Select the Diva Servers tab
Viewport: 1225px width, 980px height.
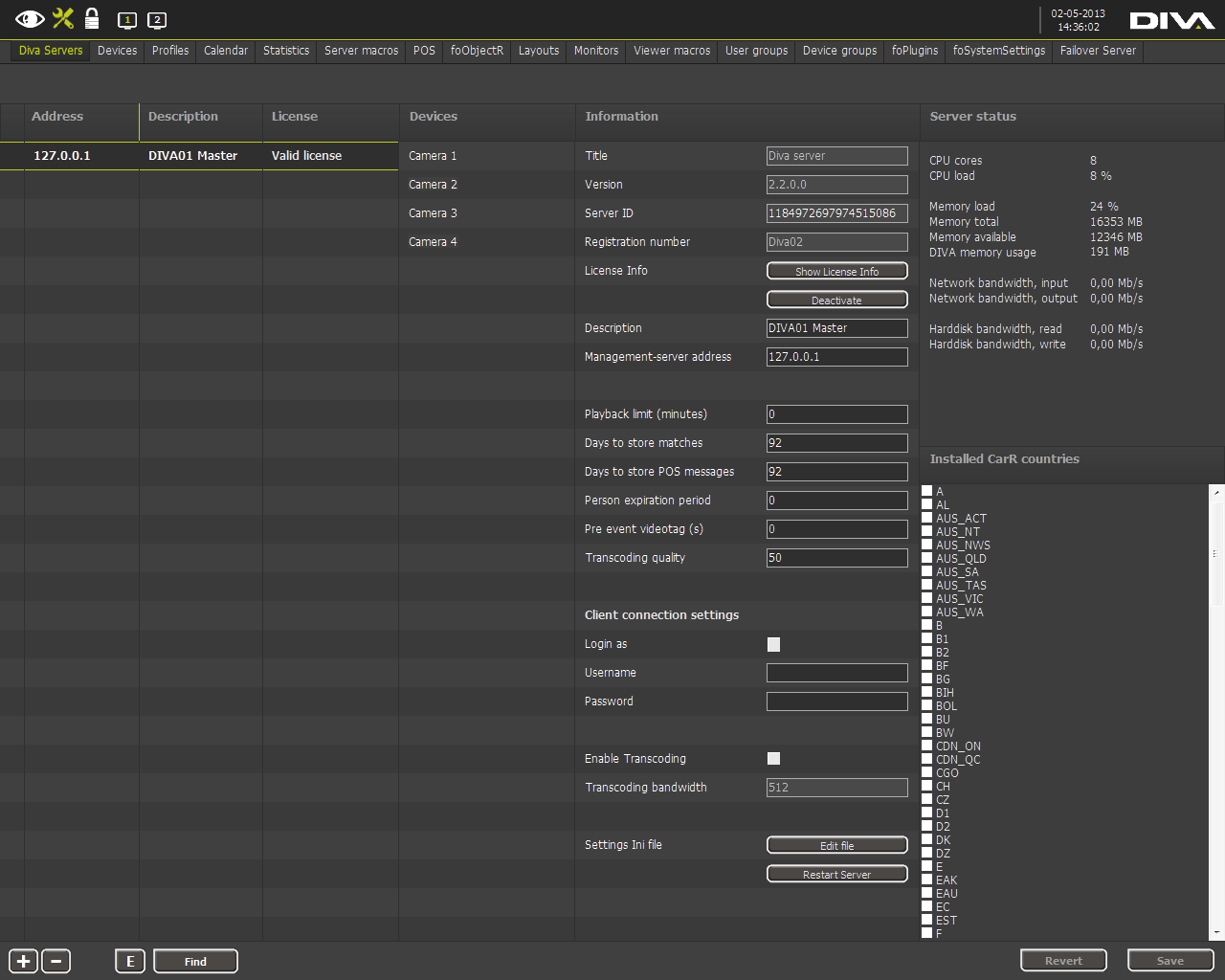(x=51, y=51)
